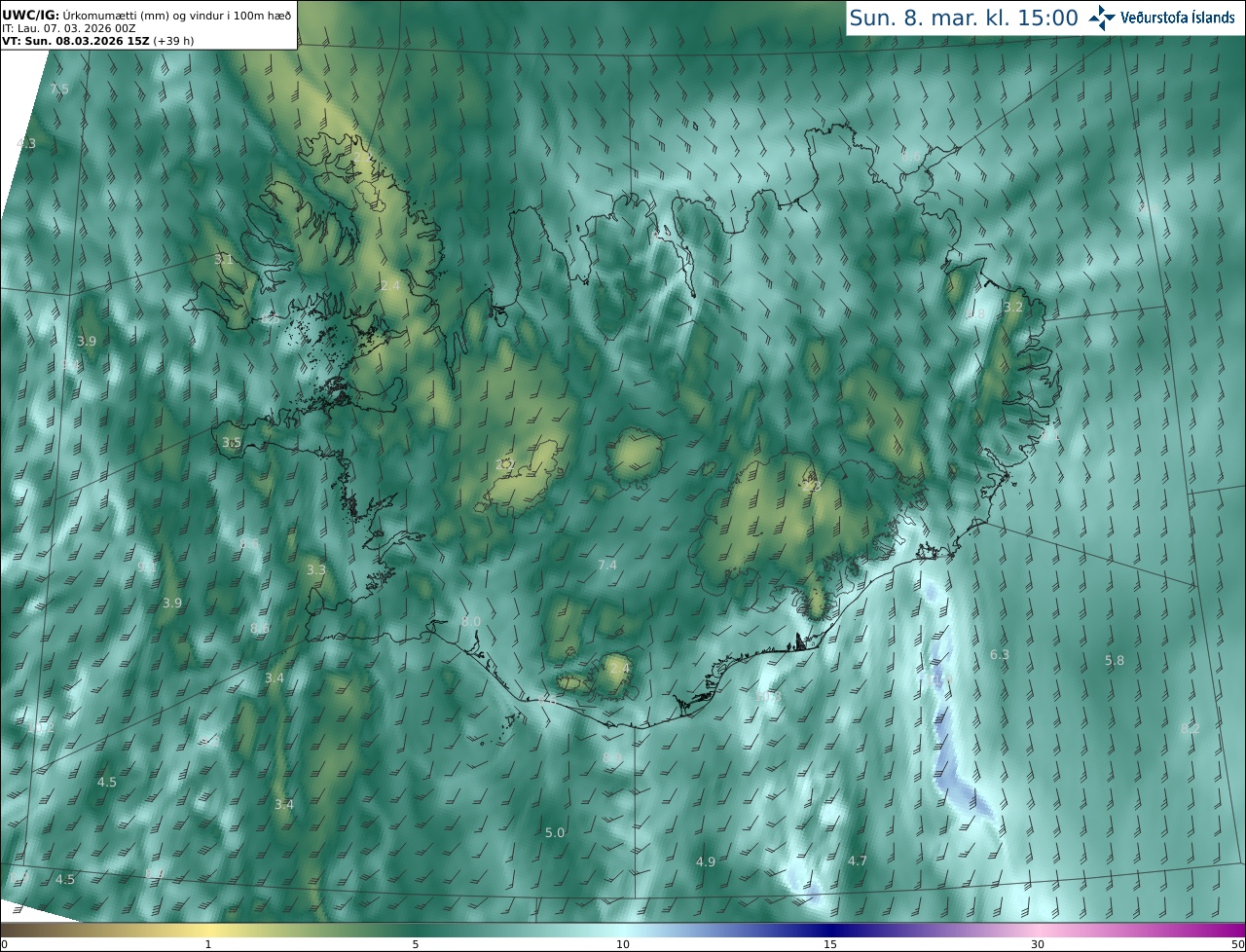
Task: Click the '3.5' value on the map
Action: [232, 442]
